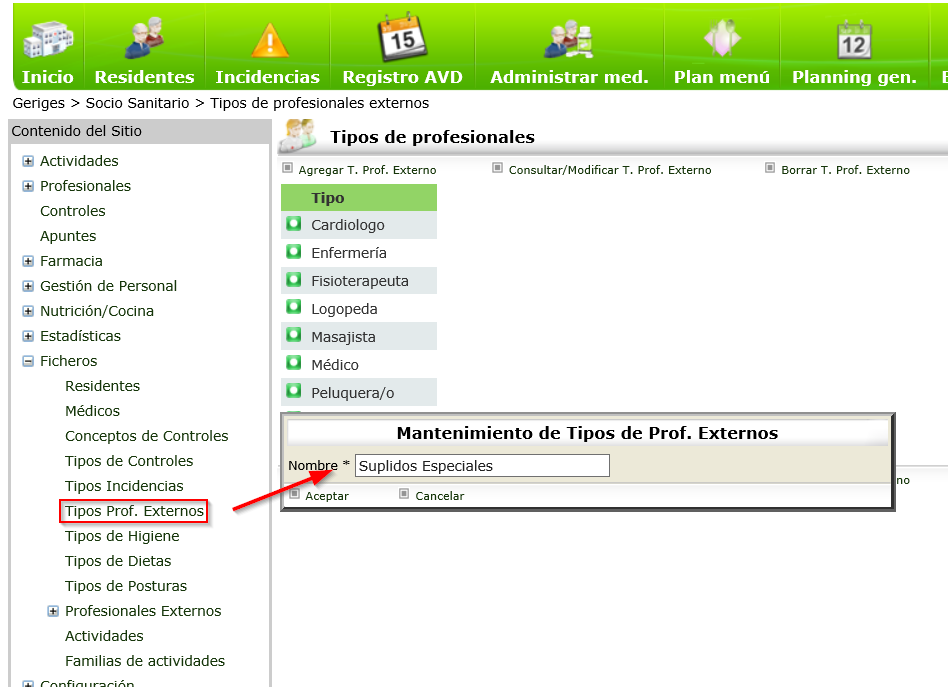Open the Socio Sanitario breadcrumb link
This screenshot has width=948, height=687.
coord(139,102)
